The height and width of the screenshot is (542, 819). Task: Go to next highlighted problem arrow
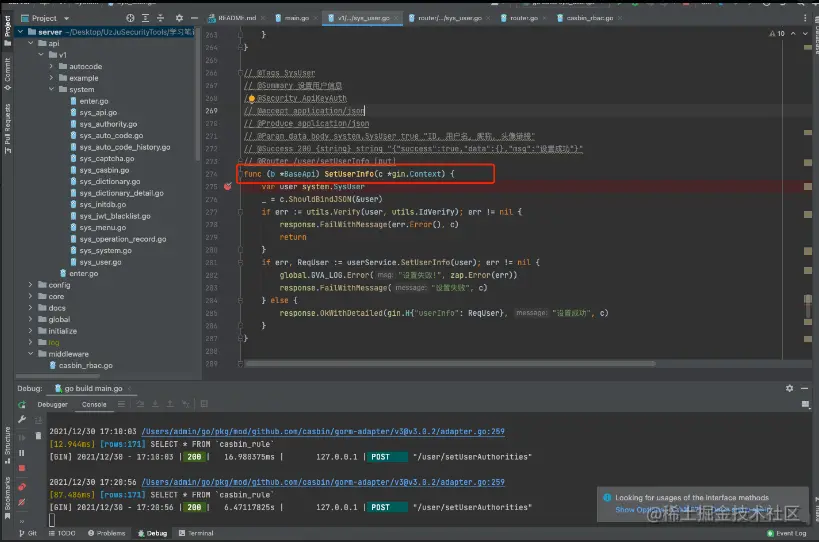pos(805,33)
